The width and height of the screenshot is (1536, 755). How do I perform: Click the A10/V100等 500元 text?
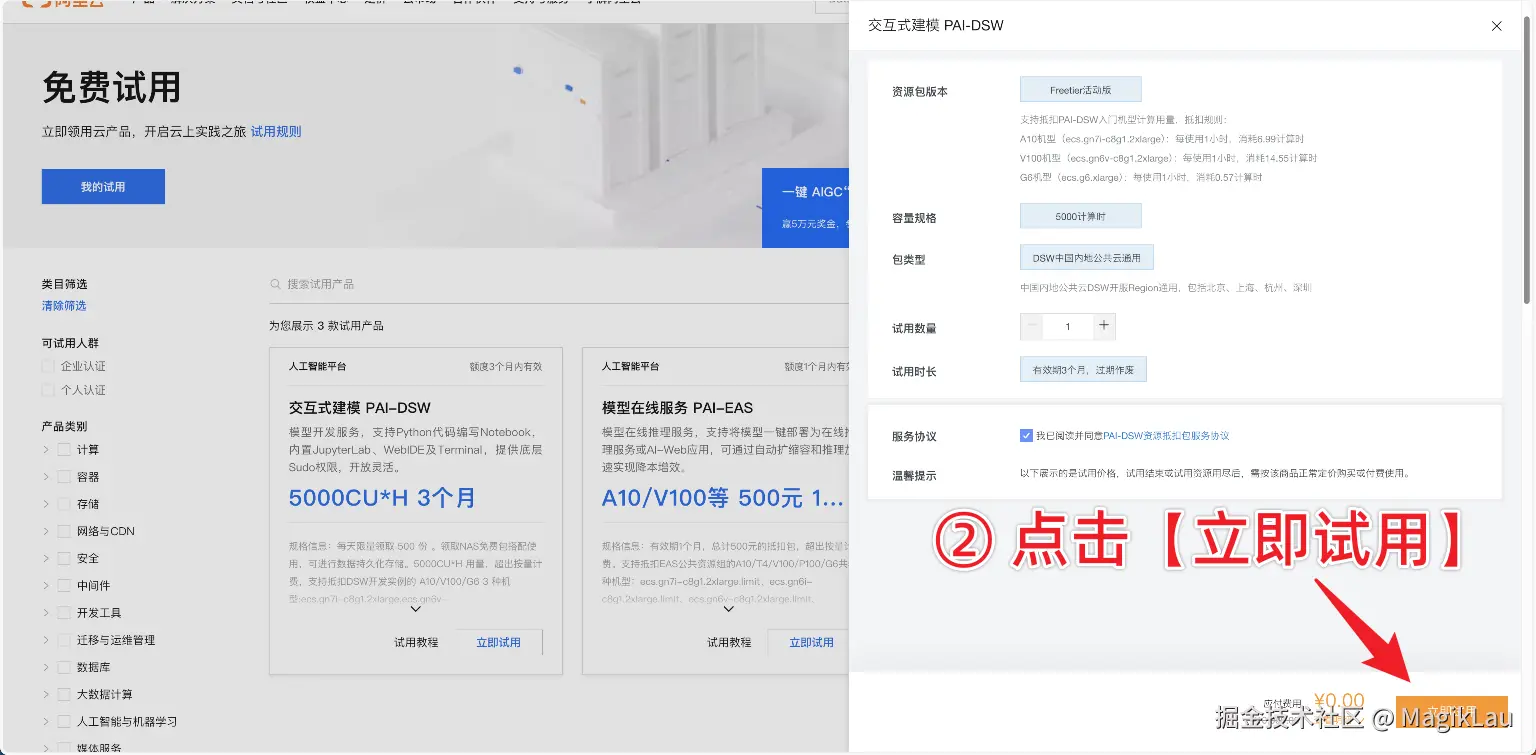(x=723, y=497)
